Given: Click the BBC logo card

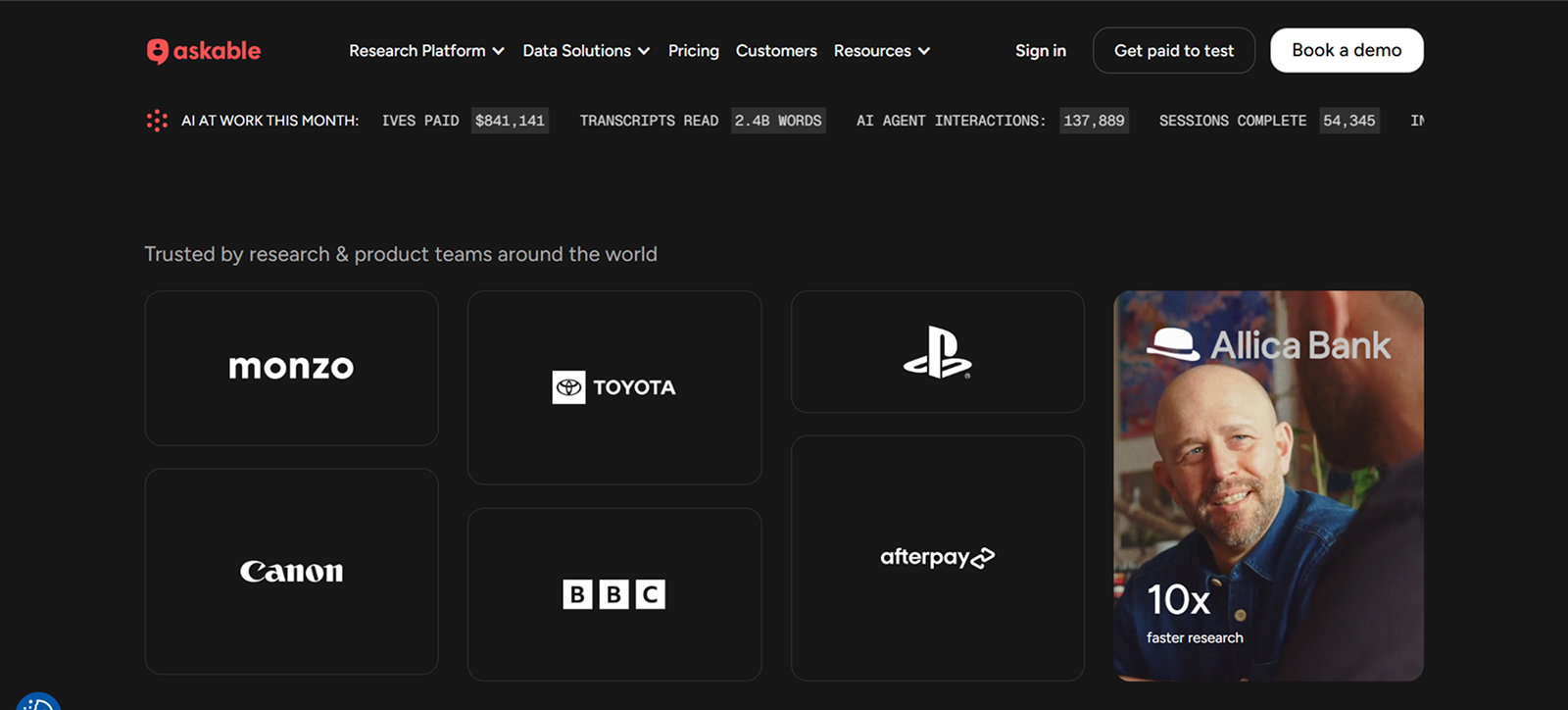Looking at the screenshot, I should [614, 594].
